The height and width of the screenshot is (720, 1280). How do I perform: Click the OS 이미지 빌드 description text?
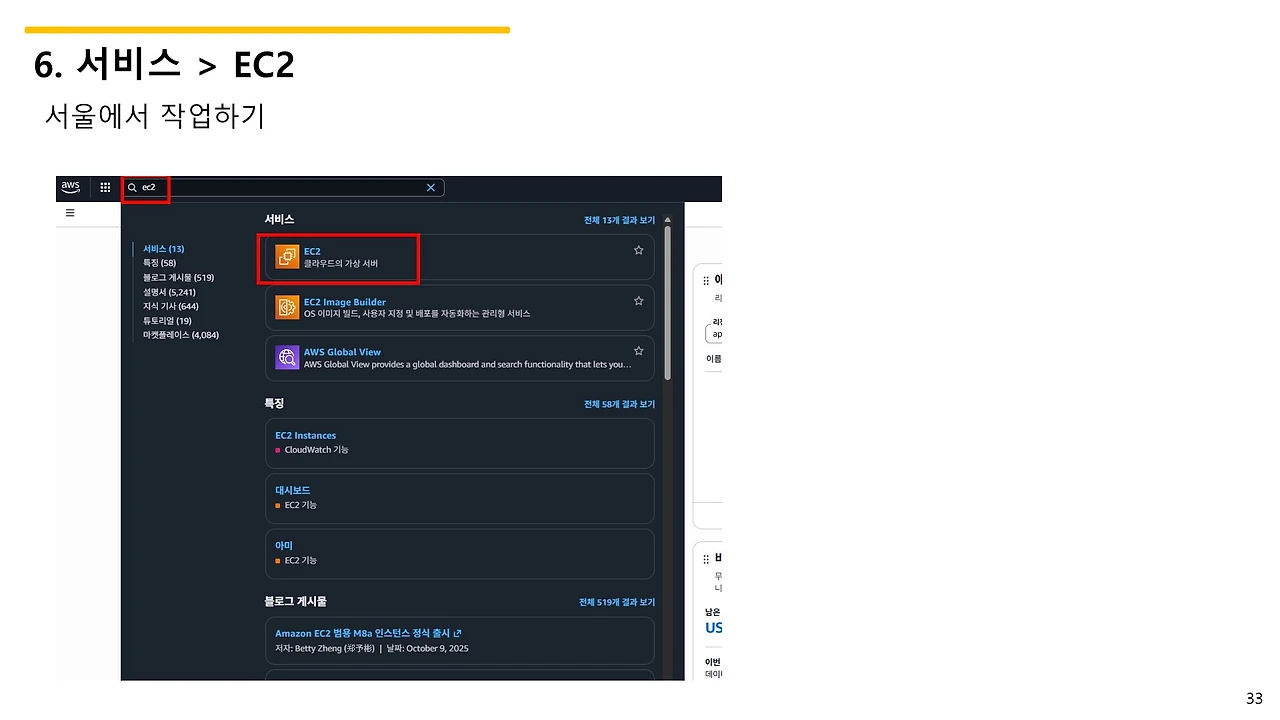tap(417, 314)
